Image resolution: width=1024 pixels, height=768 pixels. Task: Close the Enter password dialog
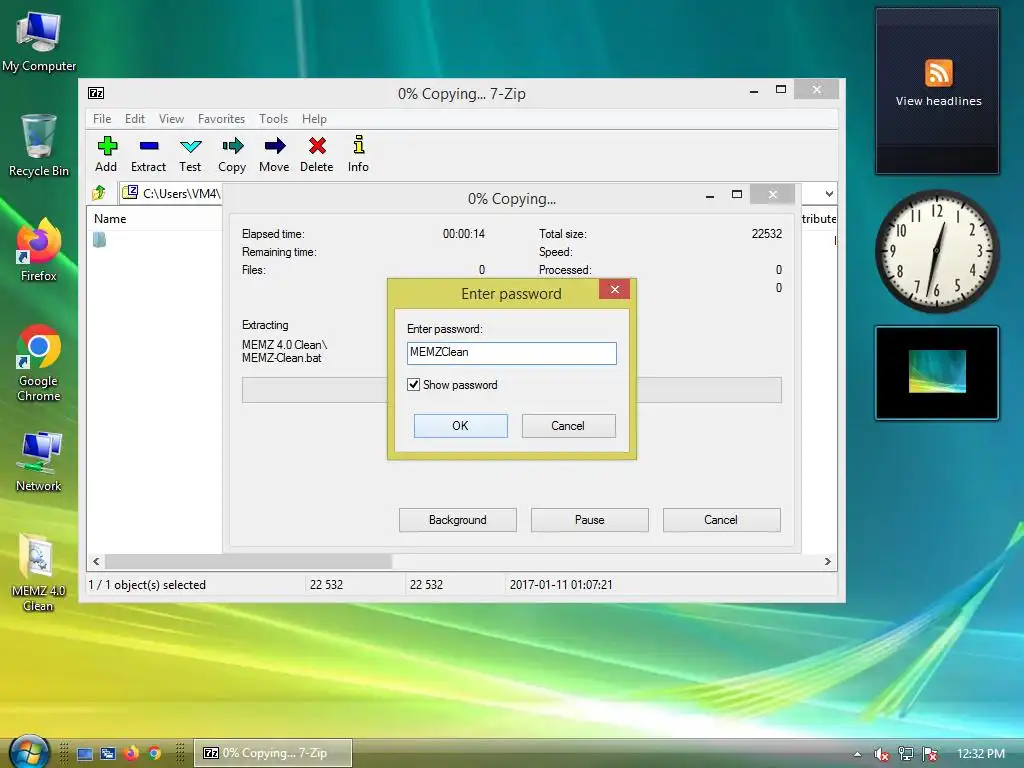tap(615, 289)
